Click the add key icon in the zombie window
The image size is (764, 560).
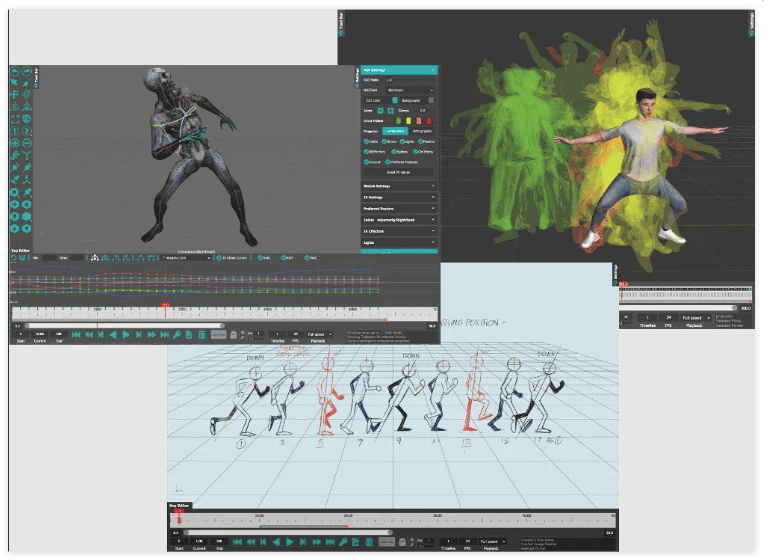[x=177, y=334]
